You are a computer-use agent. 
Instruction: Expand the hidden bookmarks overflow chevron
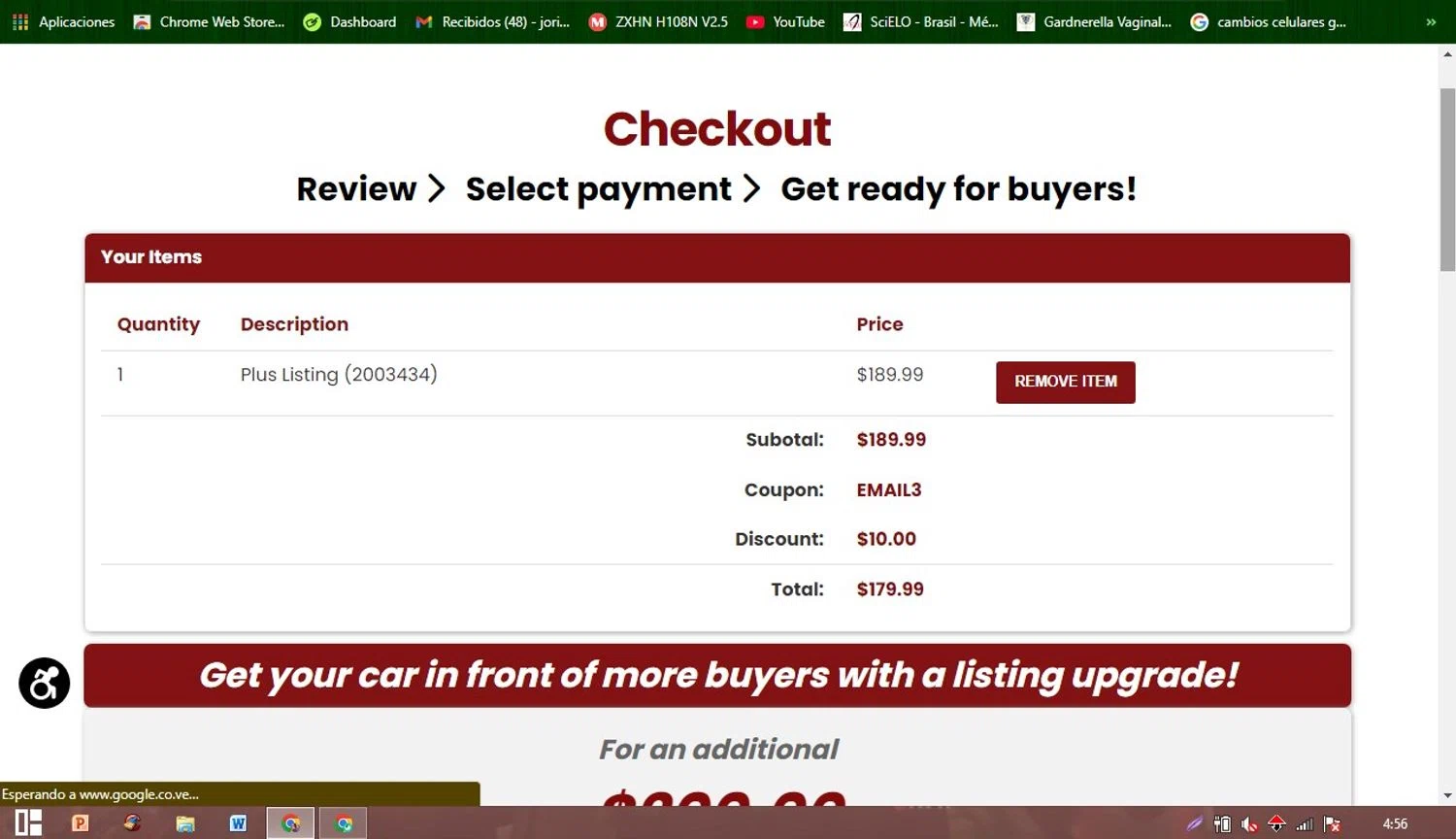(1431, 21)
